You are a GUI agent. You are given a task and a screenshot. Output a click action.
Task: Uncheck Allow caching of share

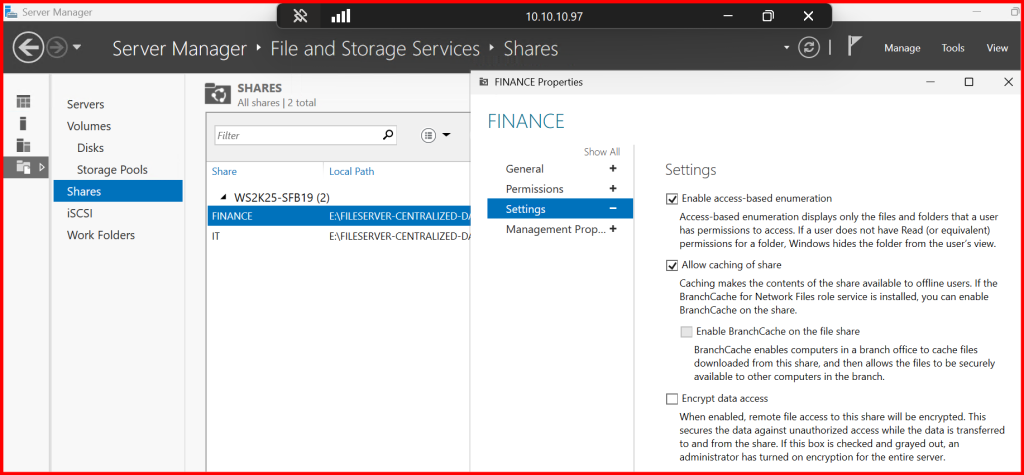coord(672,265)
